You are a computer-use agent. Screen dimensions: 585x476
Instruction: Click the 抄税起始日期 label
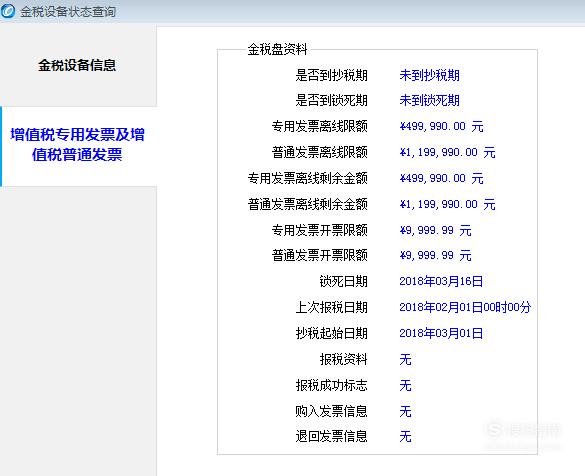click(331, 333)
